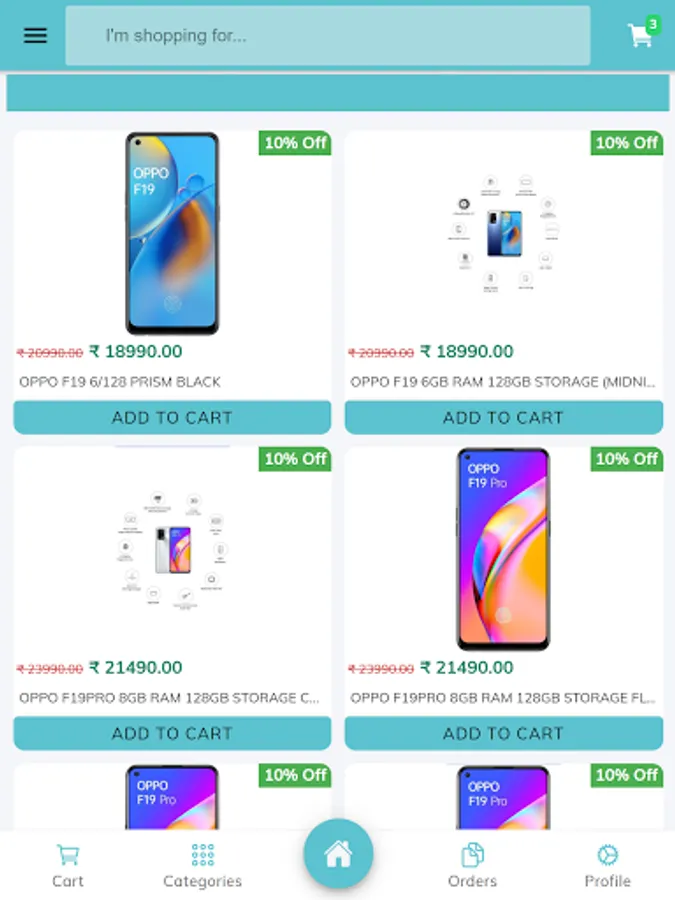Open the hamburger menu icon
Viewport: 675px width, 900px height.
pos(35,36)
